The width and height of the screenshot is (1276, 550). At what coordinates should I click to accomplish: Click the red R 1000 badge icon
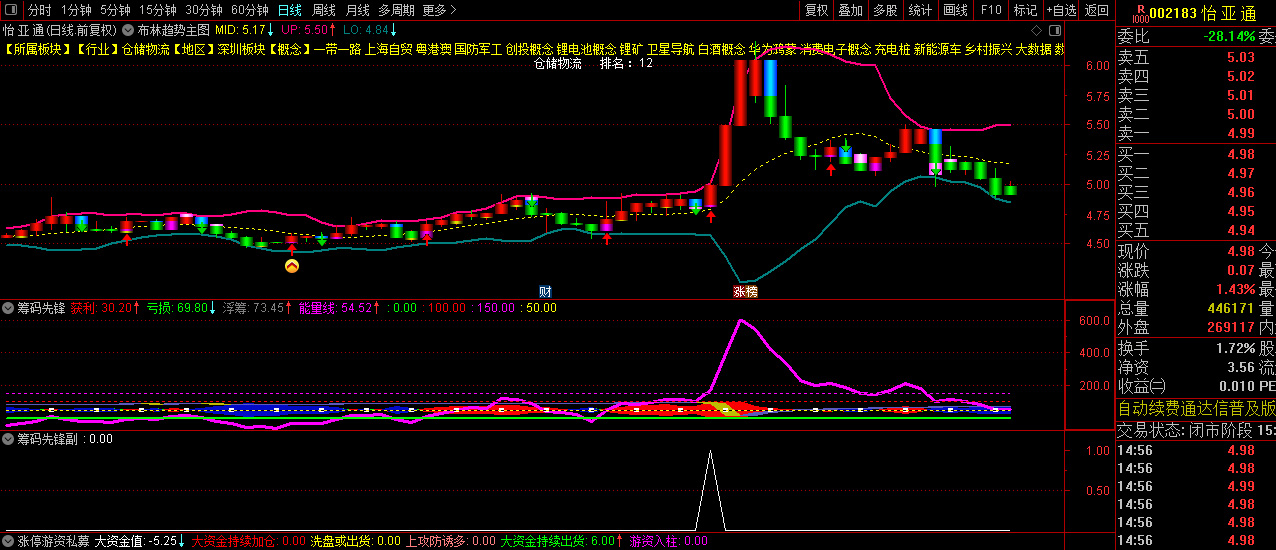click(1137, 12)
